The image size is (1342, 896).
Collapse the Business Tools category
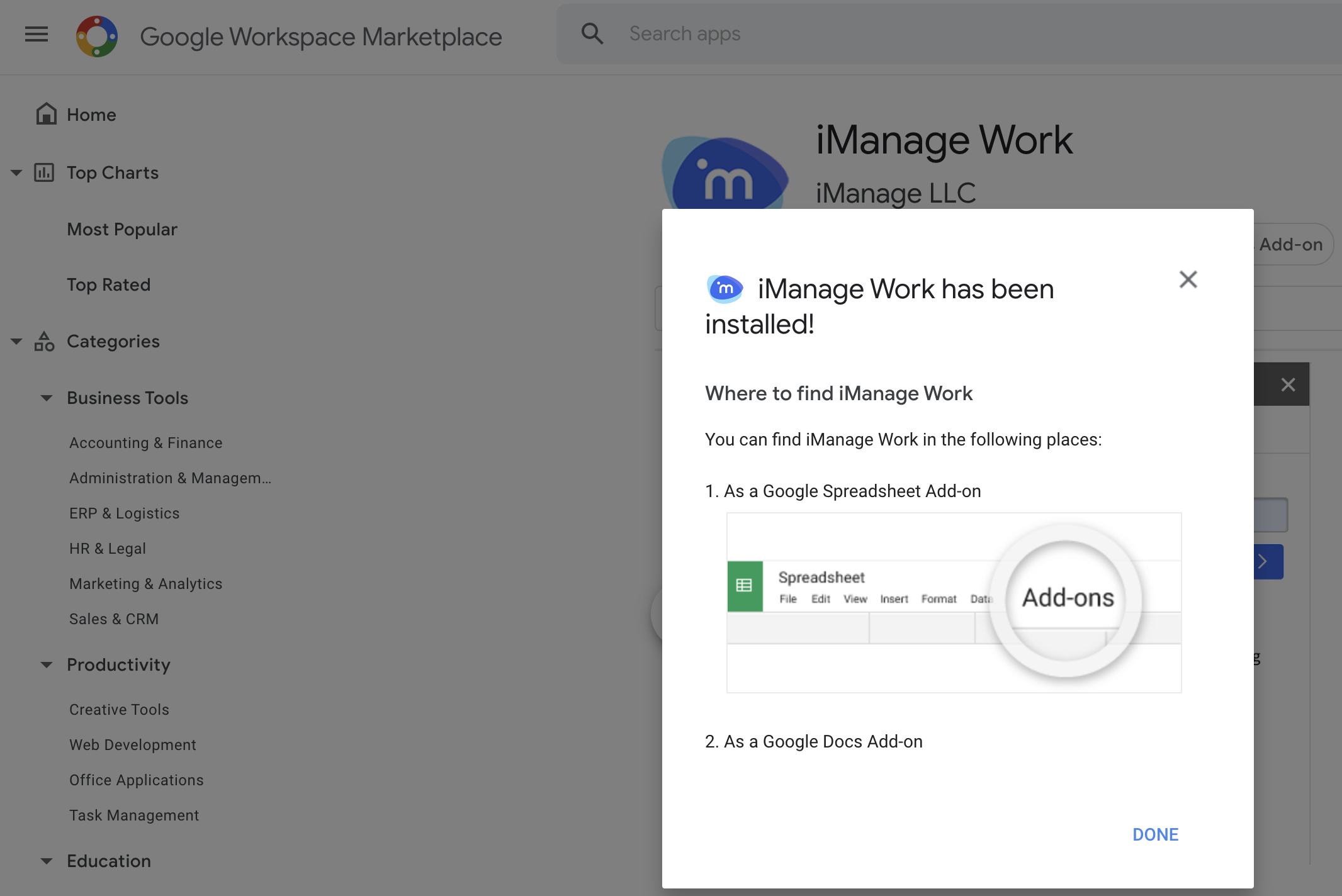[x=47, y=398]
